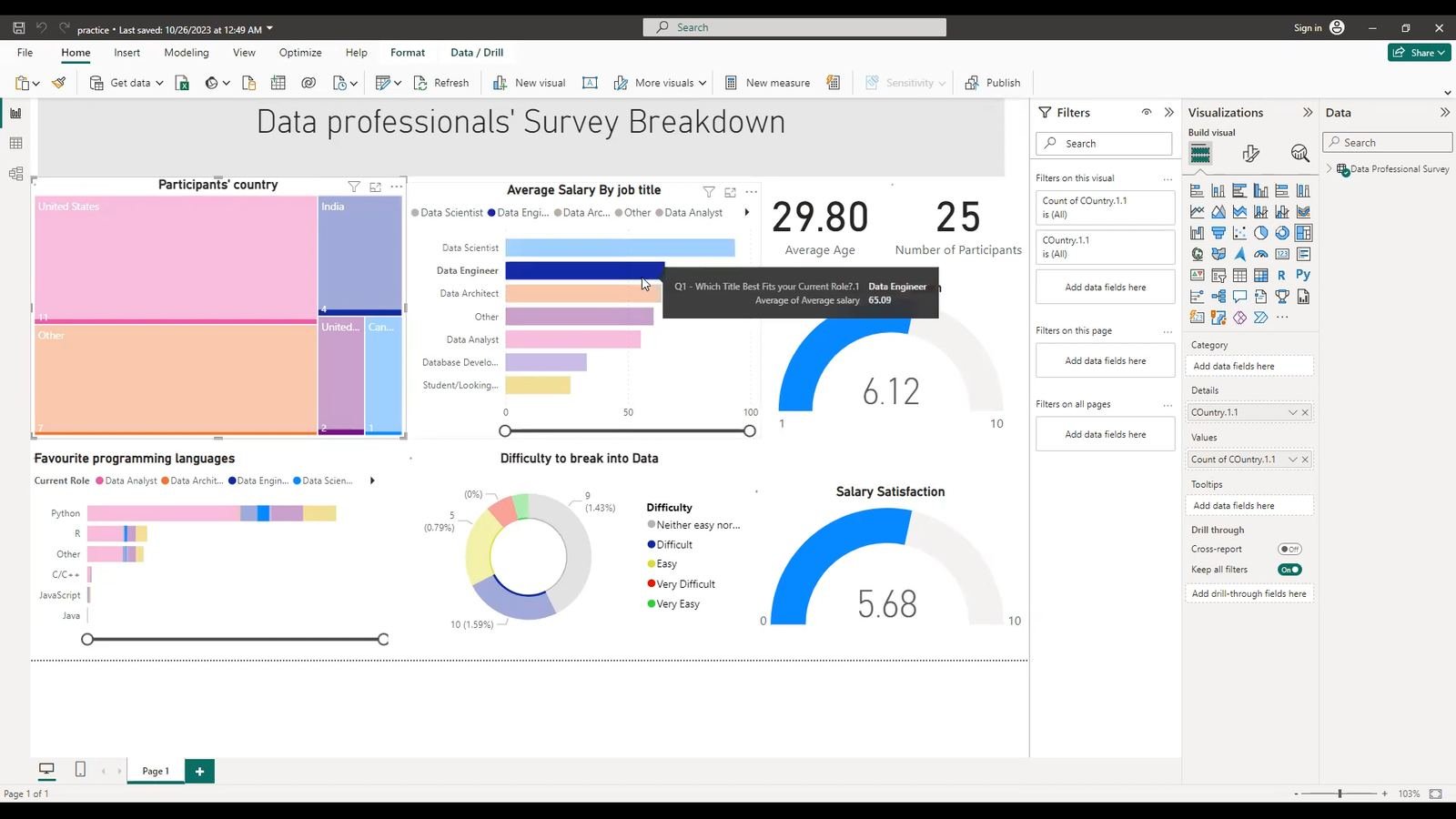Click the Format painter icon
Screen dimensions: 1456x819
click(59, 83)
